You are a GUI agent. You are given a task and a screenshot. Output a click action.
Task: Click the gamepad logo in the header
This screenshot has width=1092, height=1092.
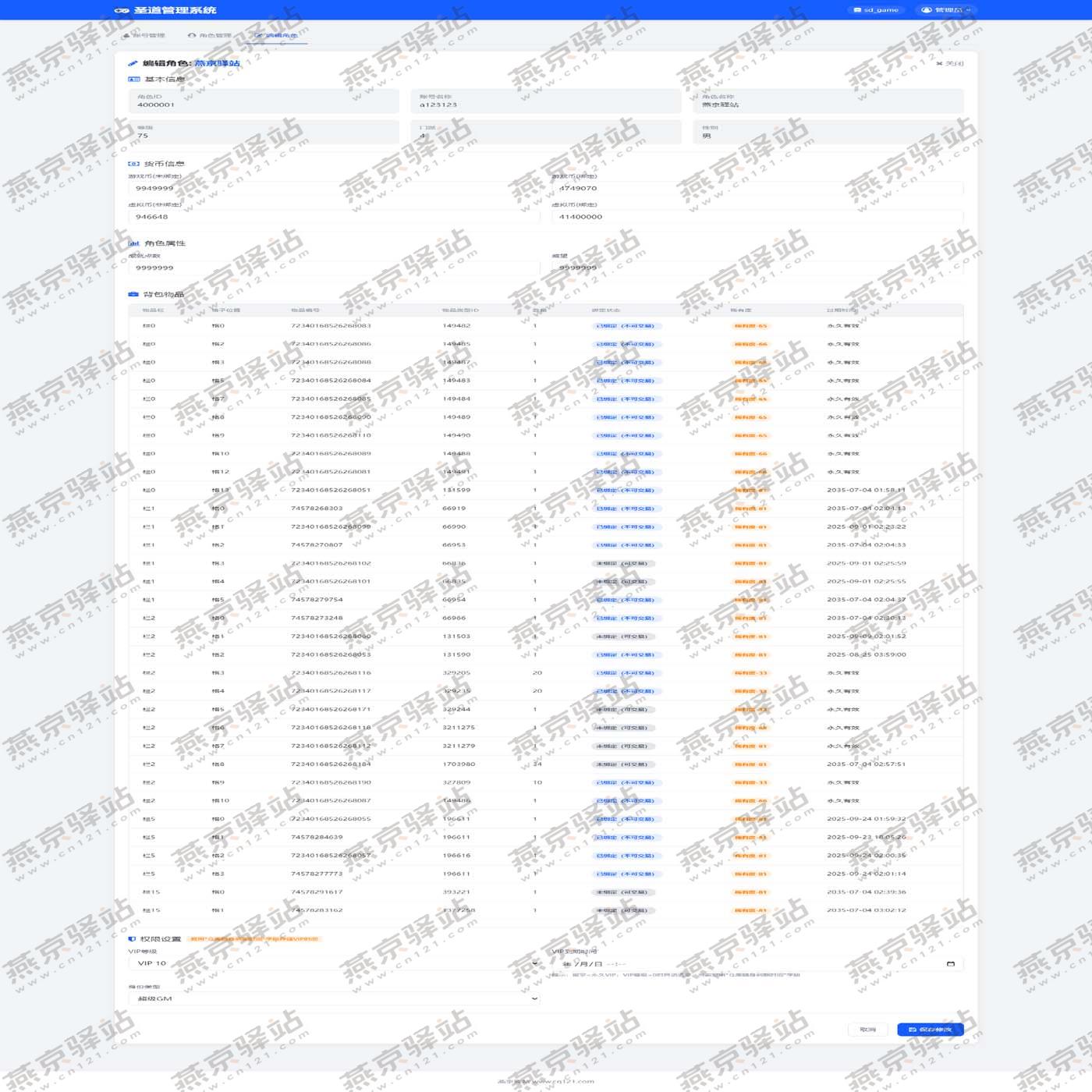121,10
